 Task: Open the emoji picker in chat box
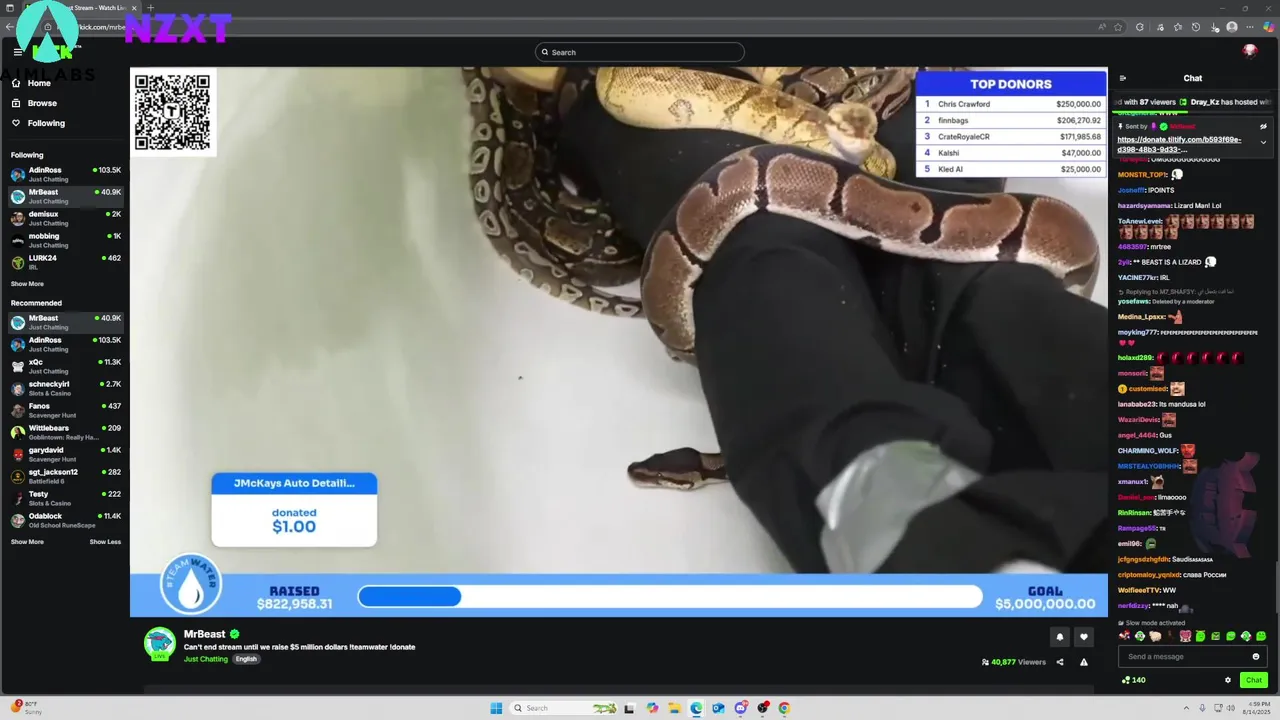pos(1256,657)
